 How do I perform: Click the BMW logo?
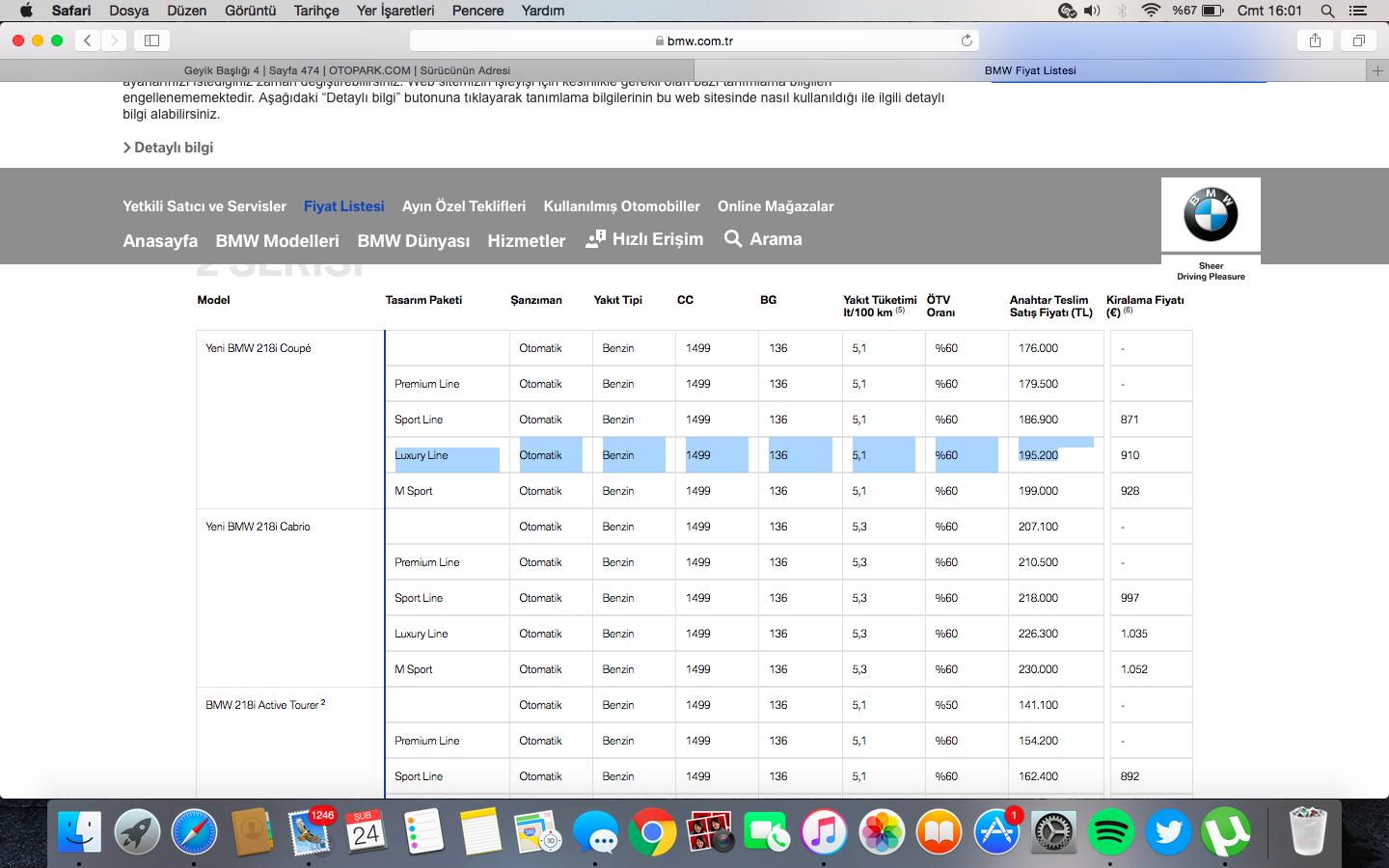coord(1211,214)
